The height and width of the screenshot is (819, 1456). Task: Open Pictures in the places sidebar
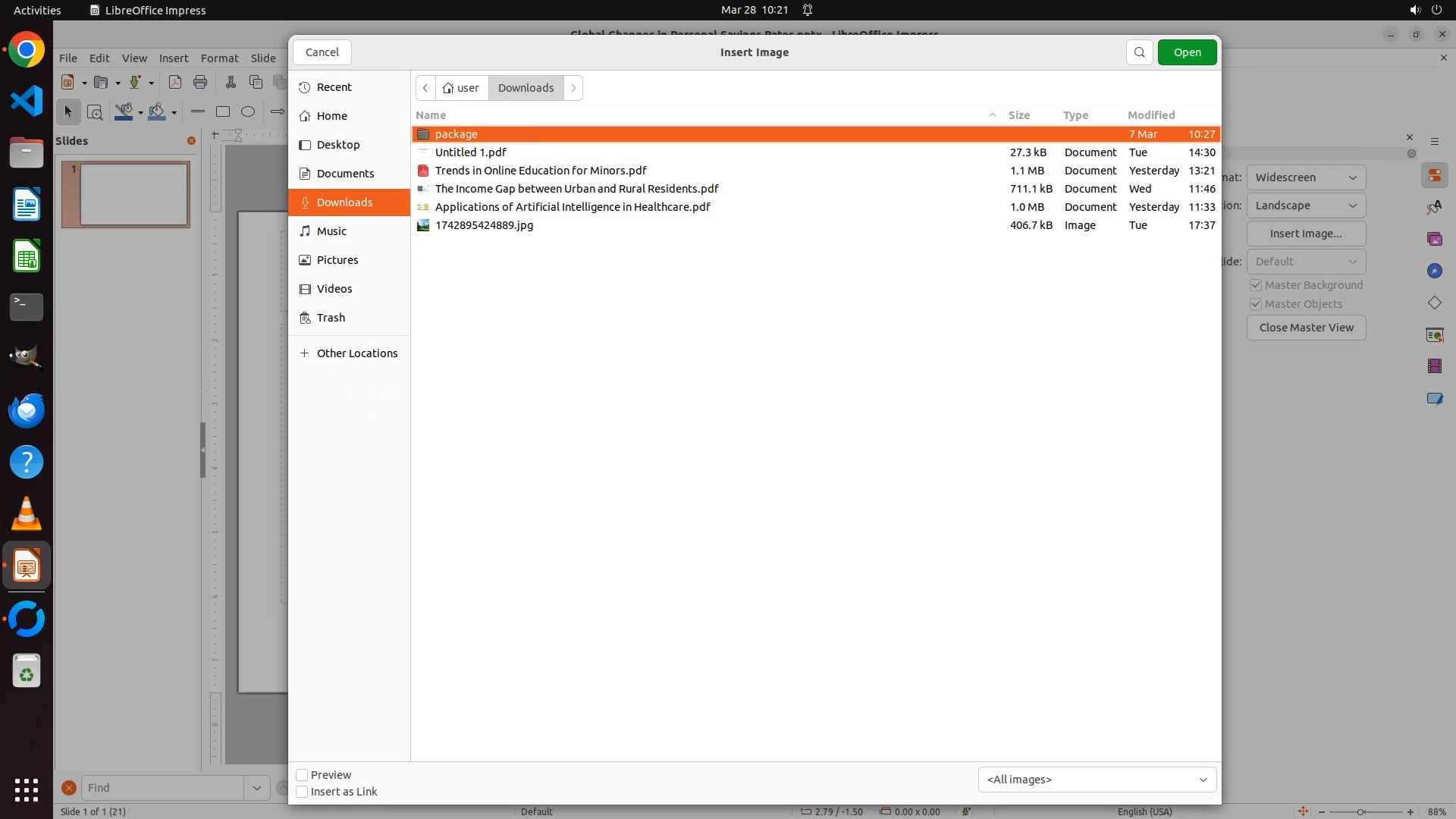tap(337, 260)
